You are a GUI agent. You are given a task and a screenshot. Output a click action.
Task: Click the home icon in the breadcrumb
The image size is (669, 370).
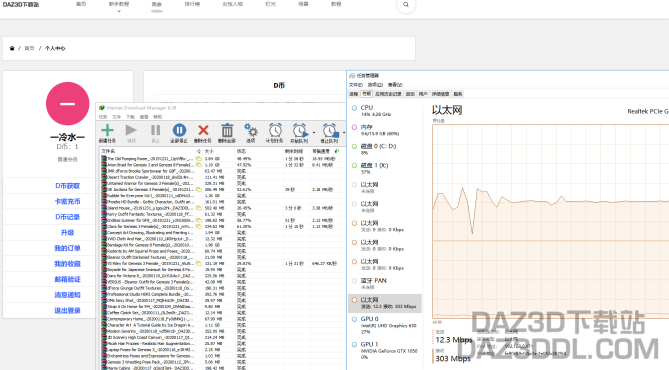click(12, 48)
